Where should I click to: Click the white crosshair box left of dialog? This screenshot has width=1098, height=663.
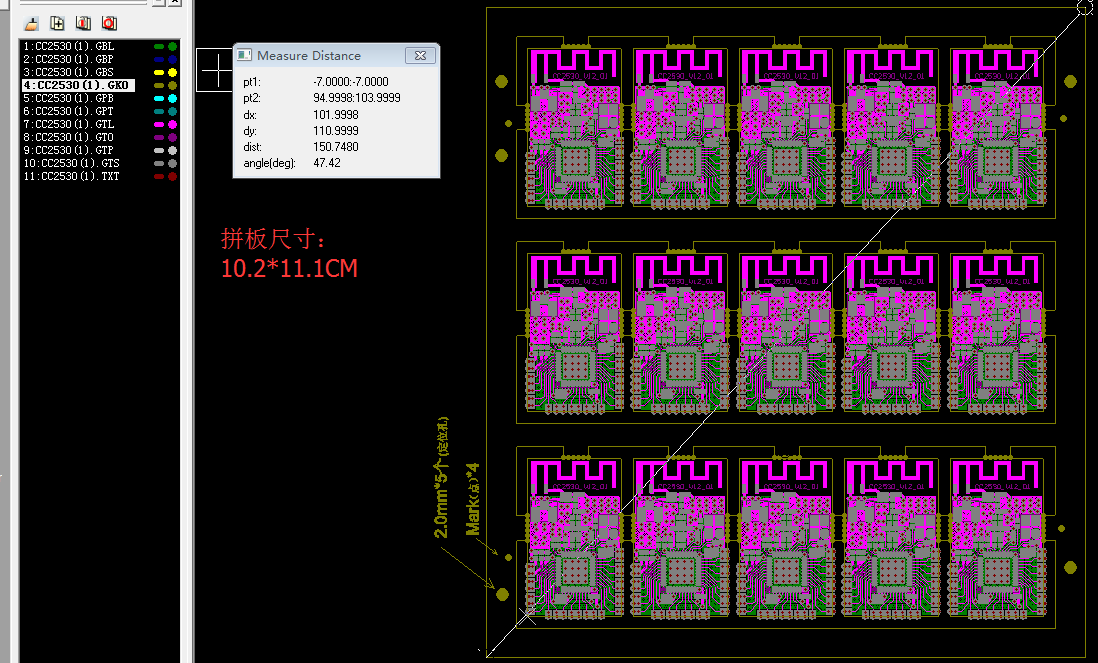(215, 70)
